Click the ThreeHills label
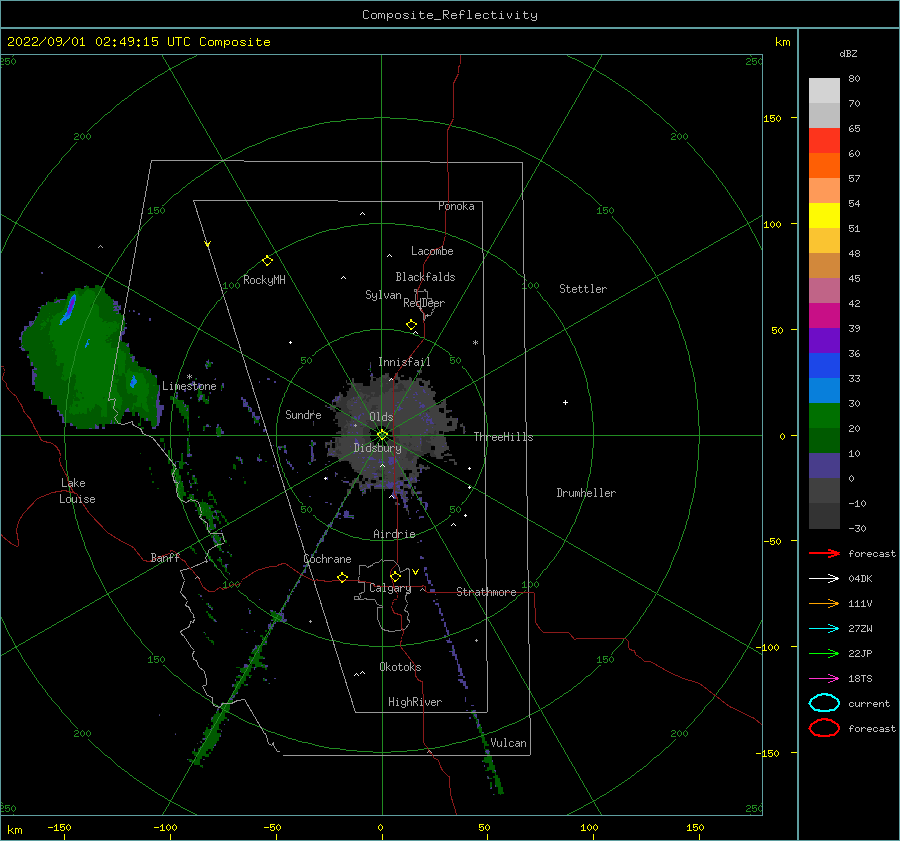 (x=503, y=437)
